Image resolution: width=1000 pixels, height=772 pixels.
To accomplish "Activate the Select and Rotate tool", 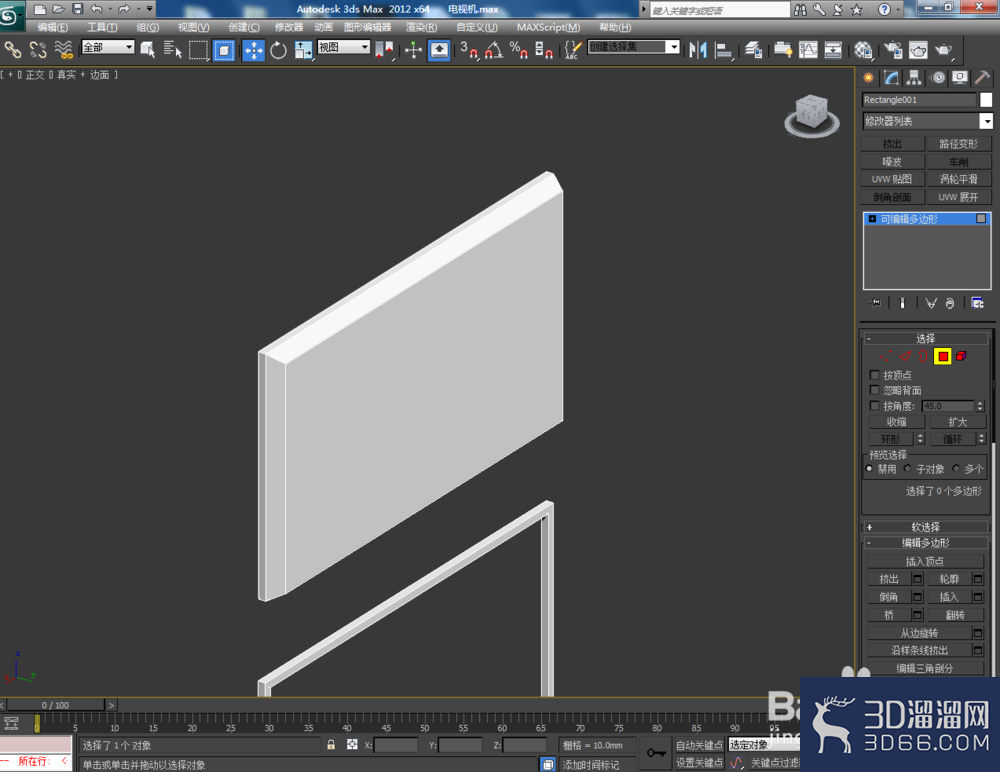I will click(x=278, y=50).
